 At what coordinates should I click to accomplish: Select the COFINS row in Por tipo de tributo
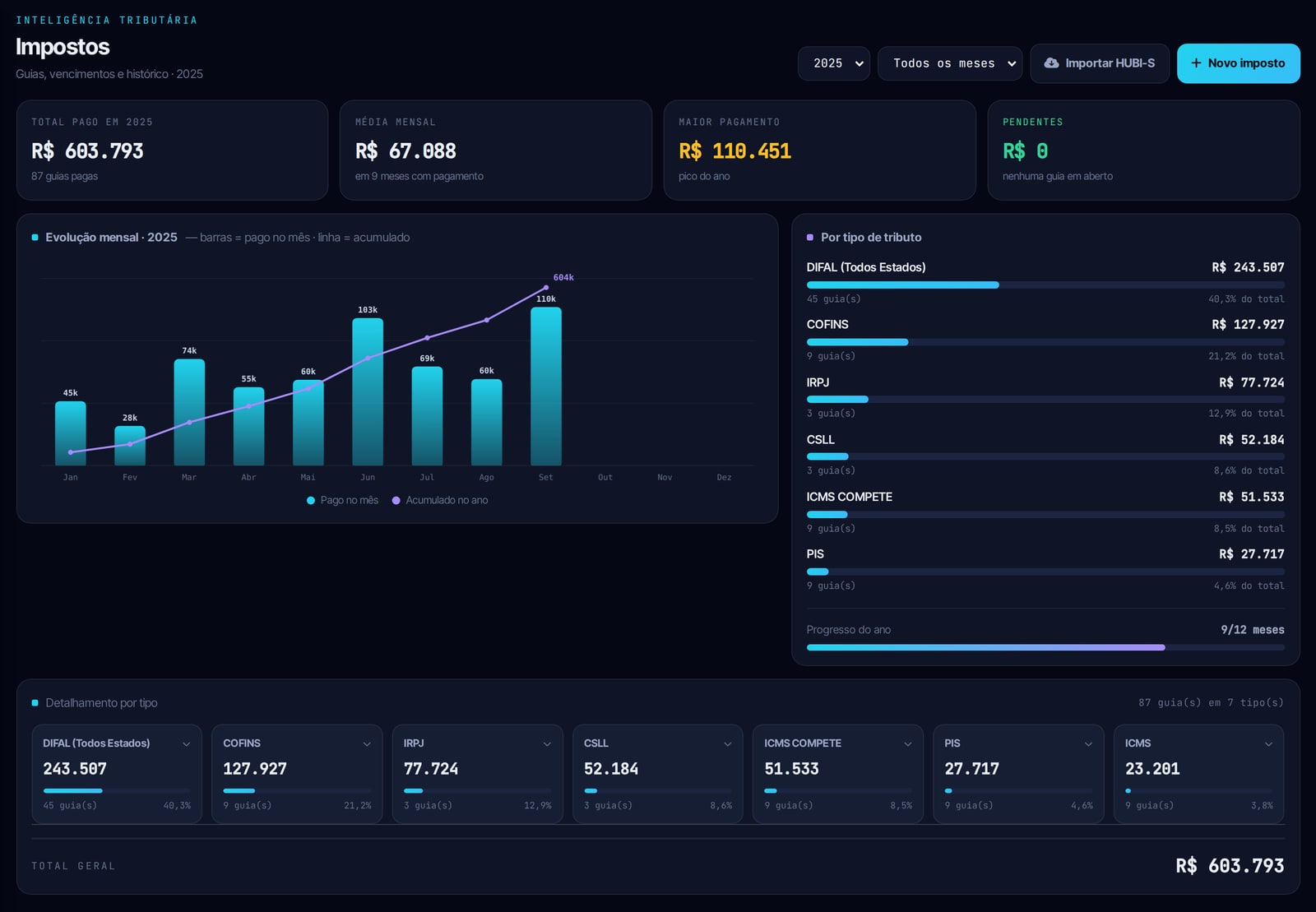tap(1045, 340)
